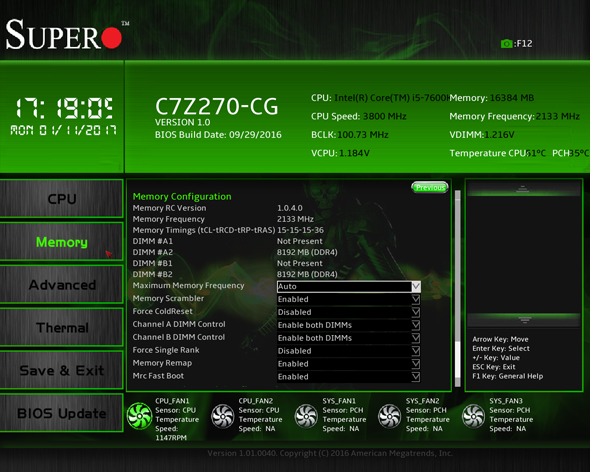Click the help panel scroll-down arrow
This screenshot has width=590, height=472.
pyautogui.click(x=525, y=320)
